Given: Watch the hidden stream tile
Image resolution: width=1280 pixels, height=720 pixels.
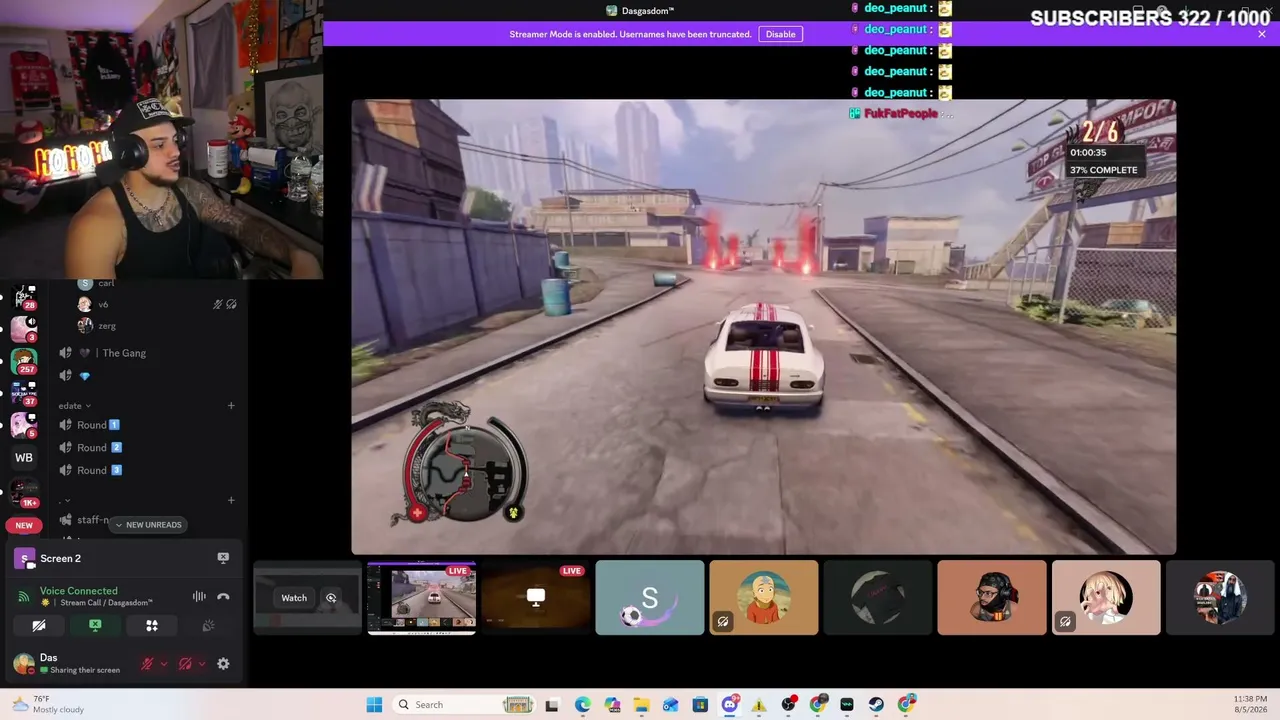Looking at the screenshot, I should coord(294,598).
